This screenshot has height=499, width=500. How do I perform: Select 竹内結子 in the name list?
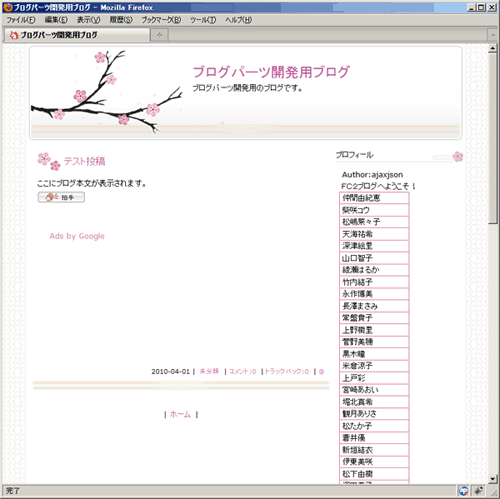click(374, 282)
